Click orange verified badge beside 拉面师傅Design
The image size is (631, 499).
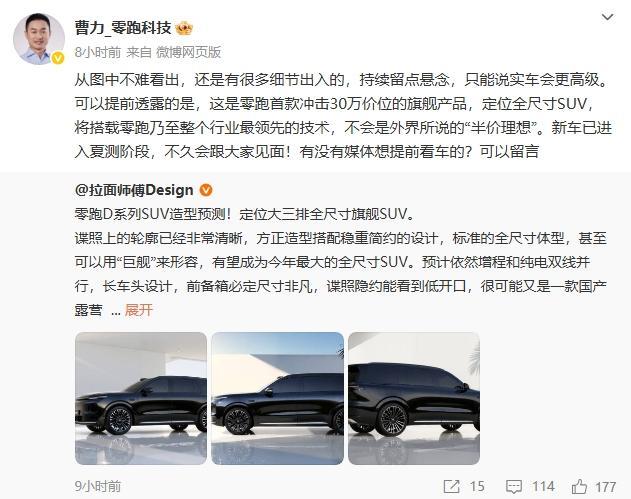point(206,190)
